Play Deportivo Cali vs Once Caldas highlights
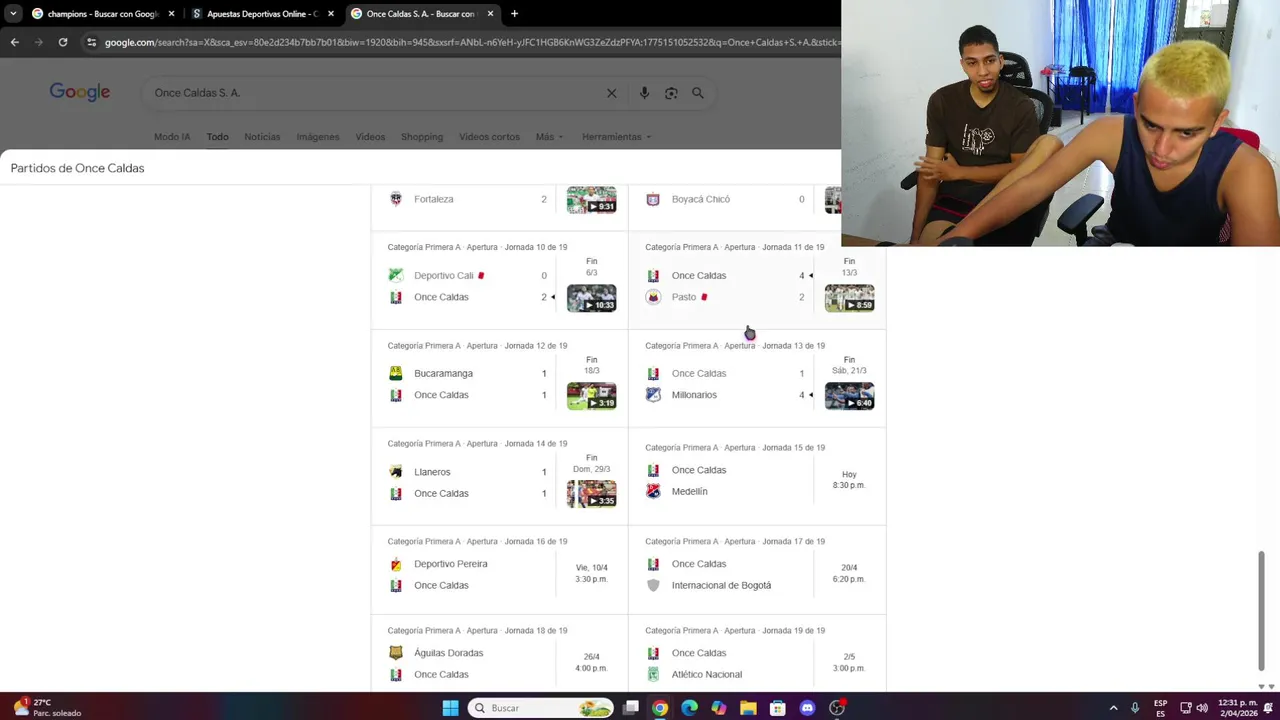Viewport: 1280px width, 720px height. pos(592,298)
